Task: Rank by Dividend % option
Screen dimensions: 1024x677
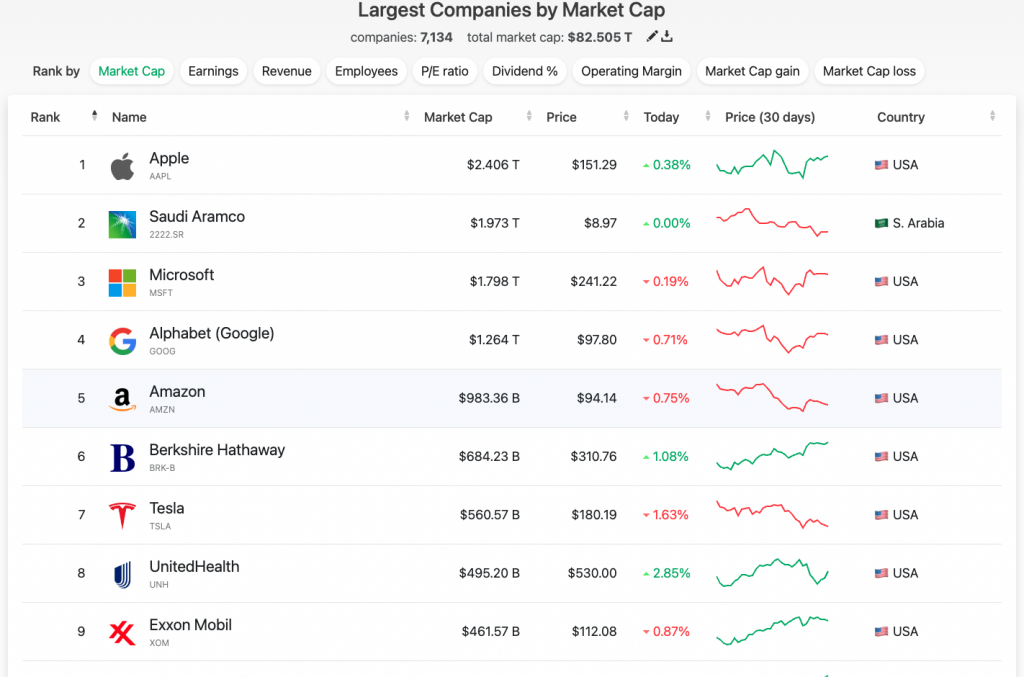Action: (525, 71)
